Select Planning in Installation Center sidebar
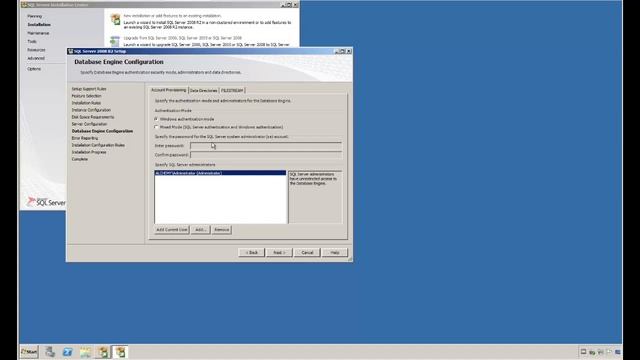 click(x=35, y=16)
